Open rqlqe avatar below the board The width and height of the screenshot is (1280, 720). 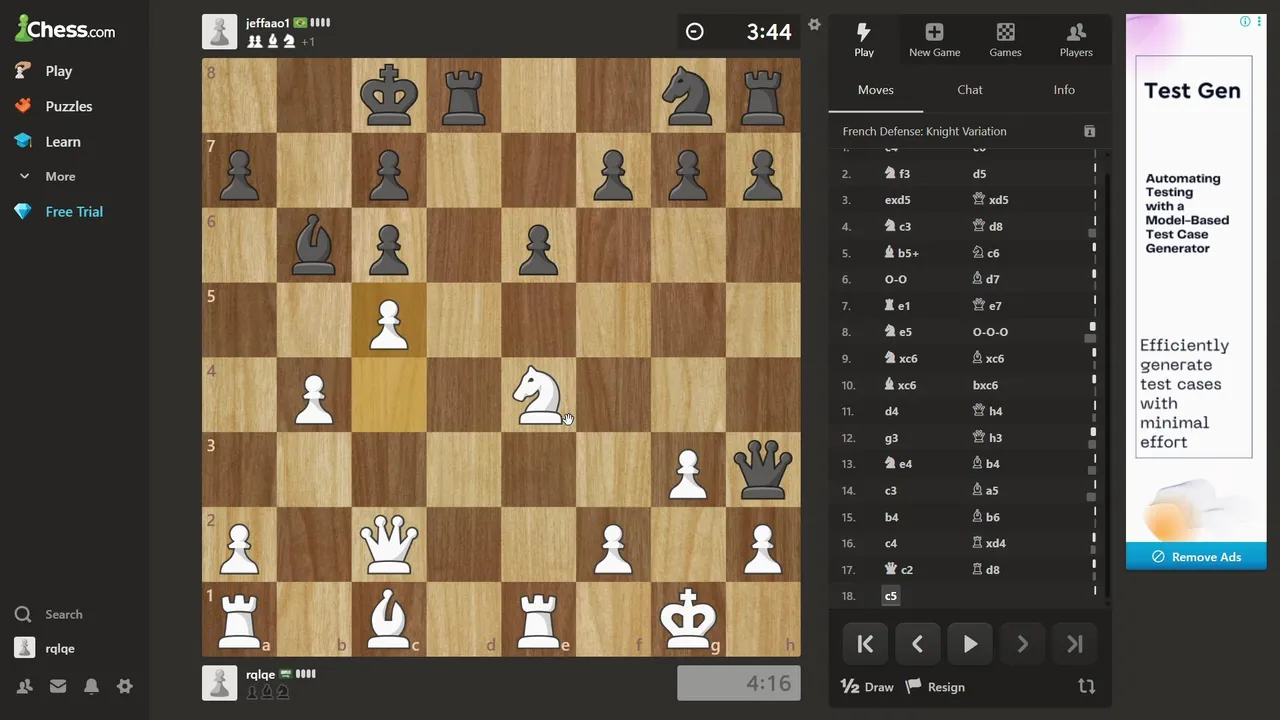[x=220, y=682]
